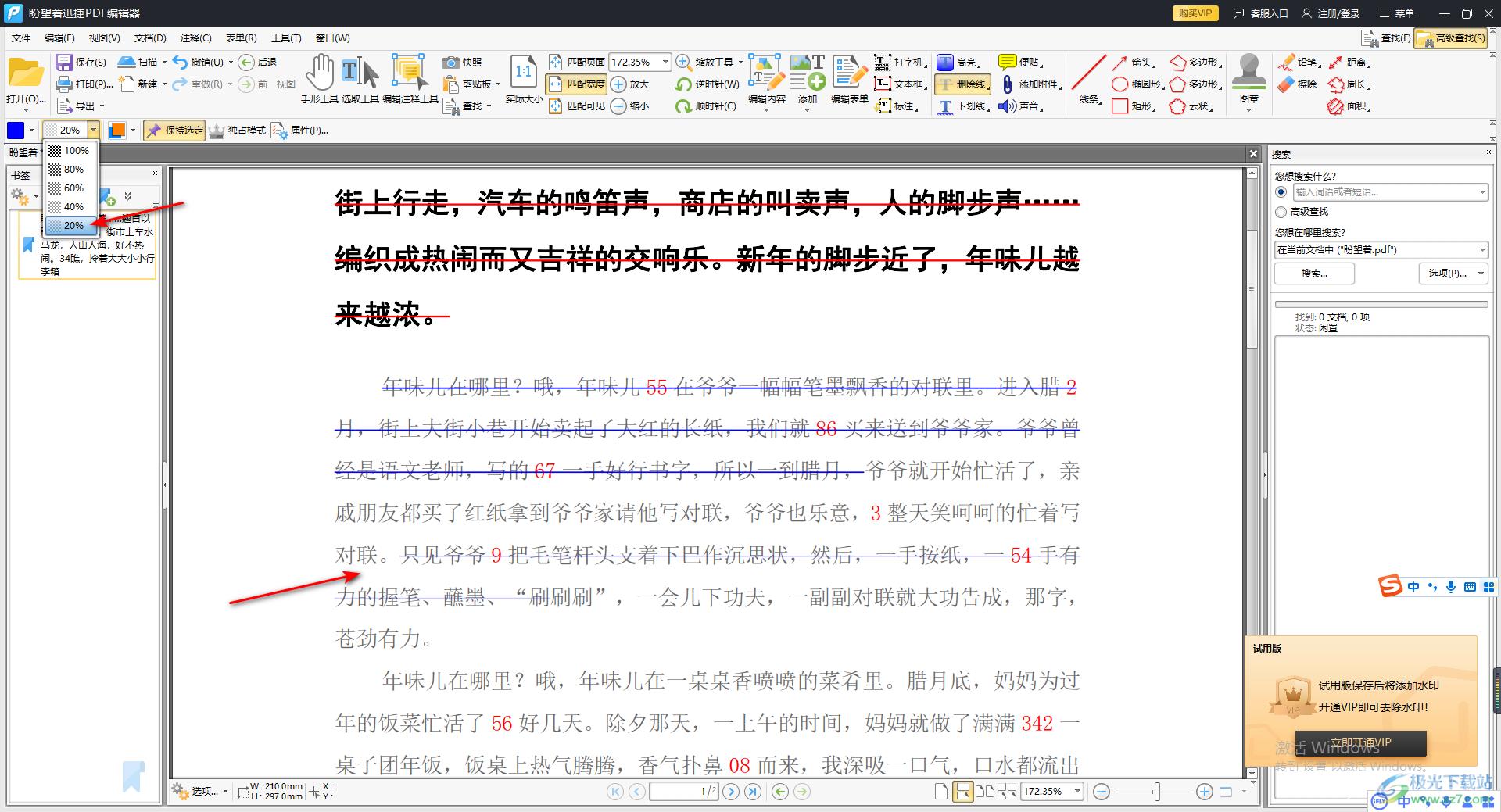The image size is (1501, 812).
Task: Open the Options (选项) dropdown in status bar
Action: coord(201,792)
